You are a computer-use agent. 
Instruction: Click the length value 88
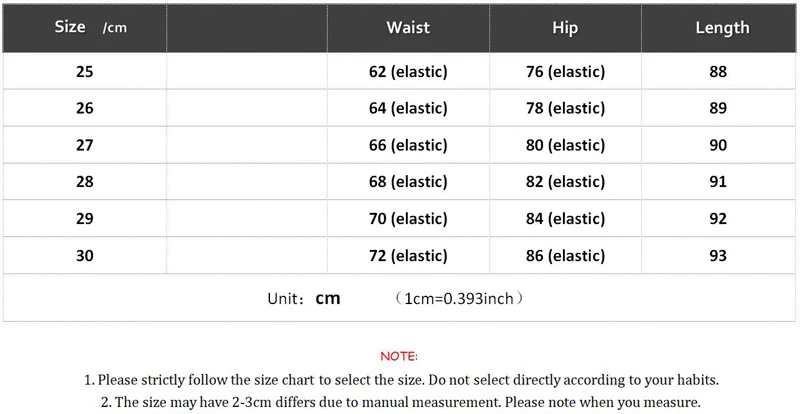[x=718, y=72]
